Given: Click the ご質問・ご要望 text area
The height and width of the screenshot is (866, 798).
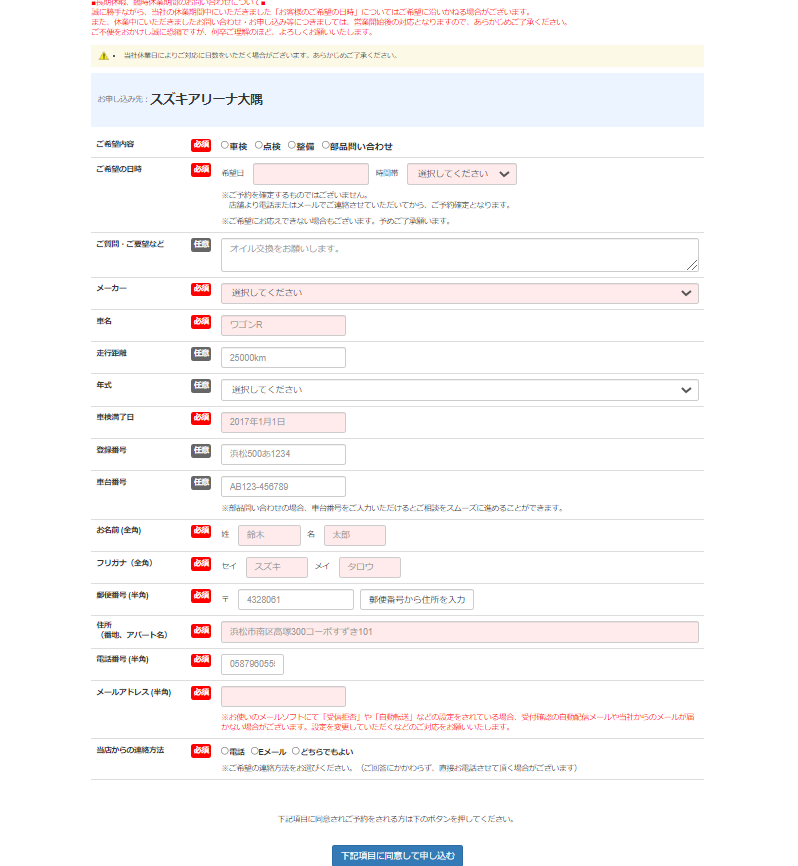Looking at the screenshot, I should 459,255.
